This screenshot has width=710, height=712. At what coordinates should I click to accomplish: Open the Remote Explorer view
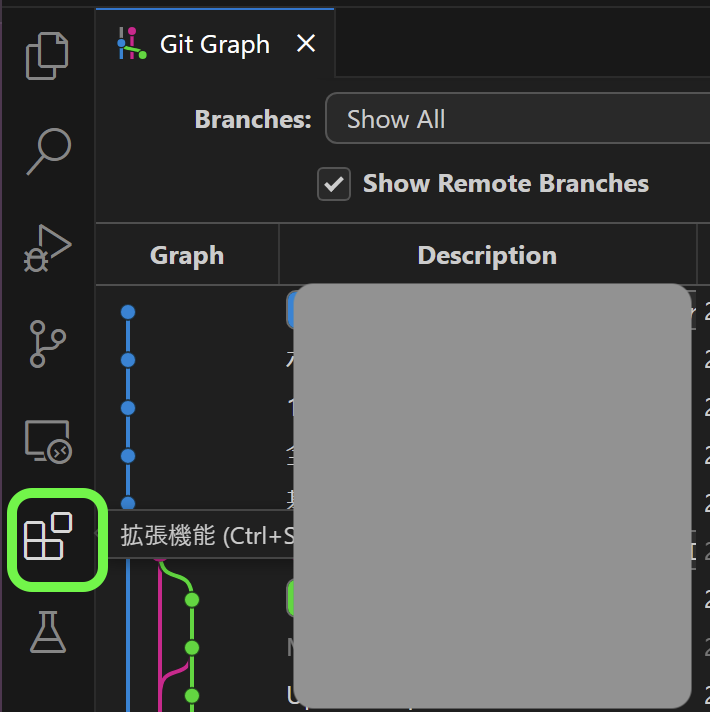48,441
